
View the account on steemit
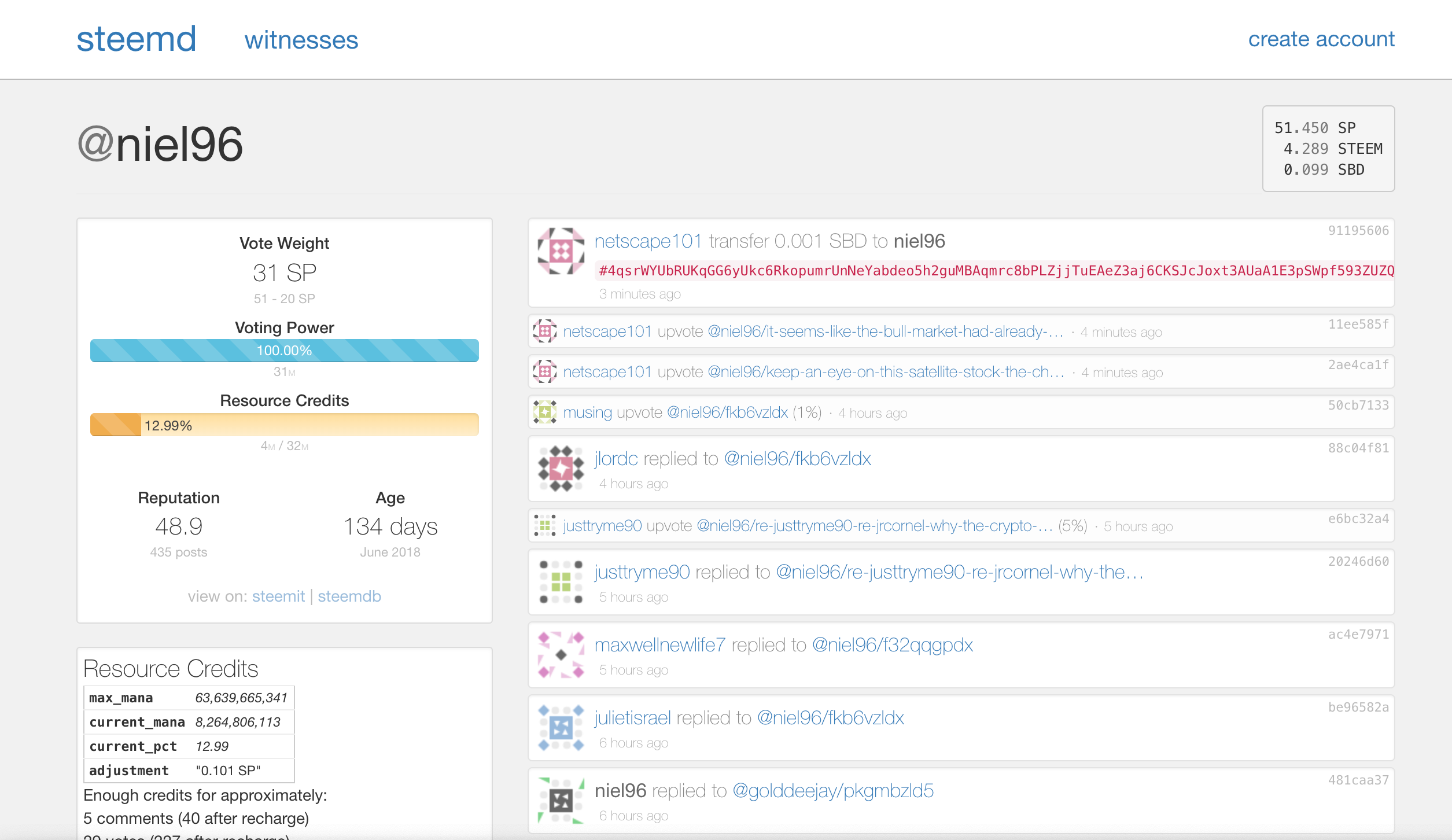click(278, 596)
